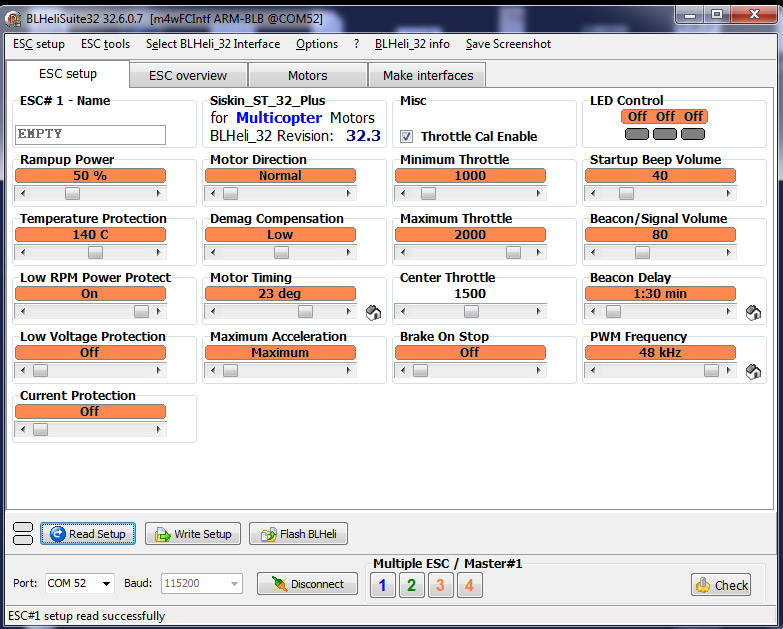The image size is (783, 629).
Task: Click the Demag Compensation slider thumb
Action: tap(281, 252)
